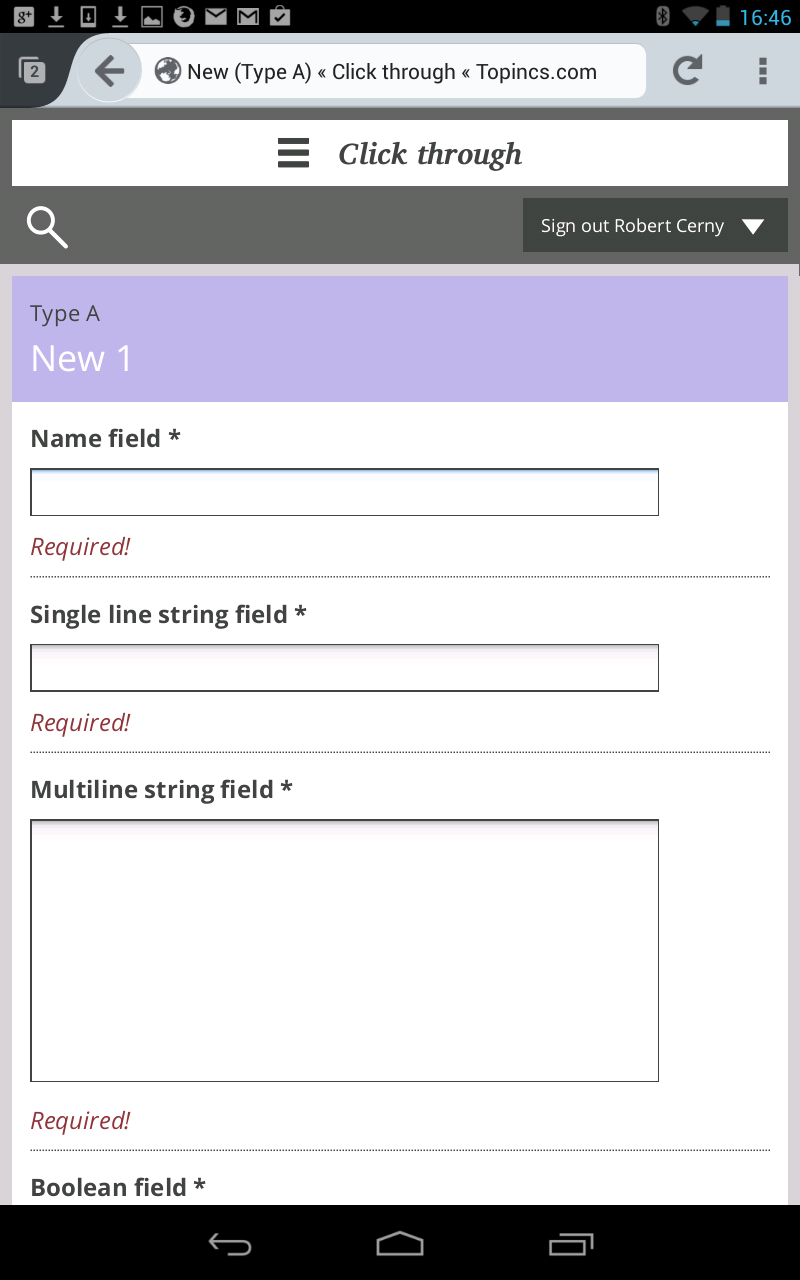Click the "Click through" site title
Screen dimensions: 800x1280
pyautogui.click(x=430, y=154)
